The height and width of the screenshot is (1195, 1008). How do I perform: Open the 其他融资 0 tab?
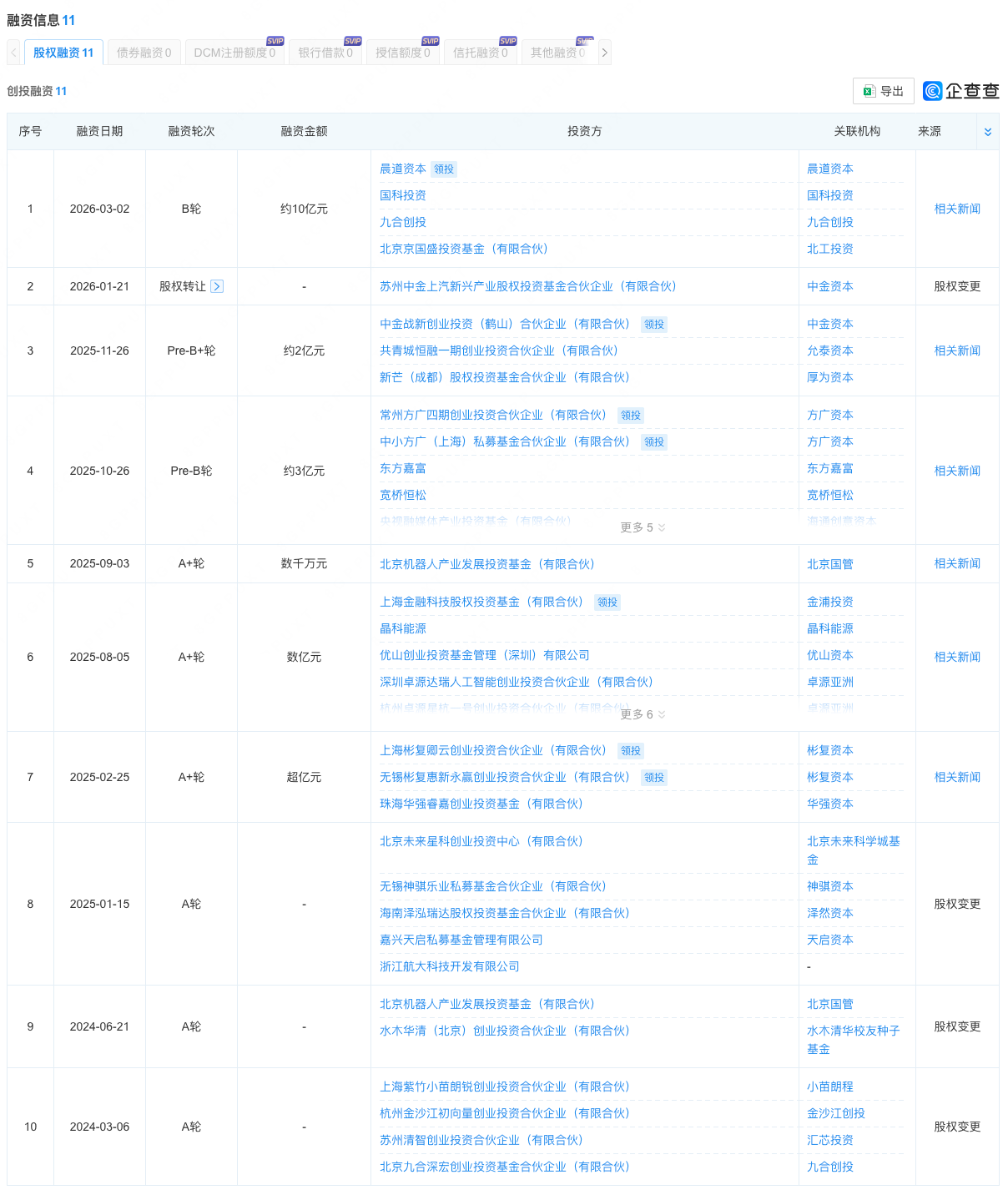tap(558, 53)
